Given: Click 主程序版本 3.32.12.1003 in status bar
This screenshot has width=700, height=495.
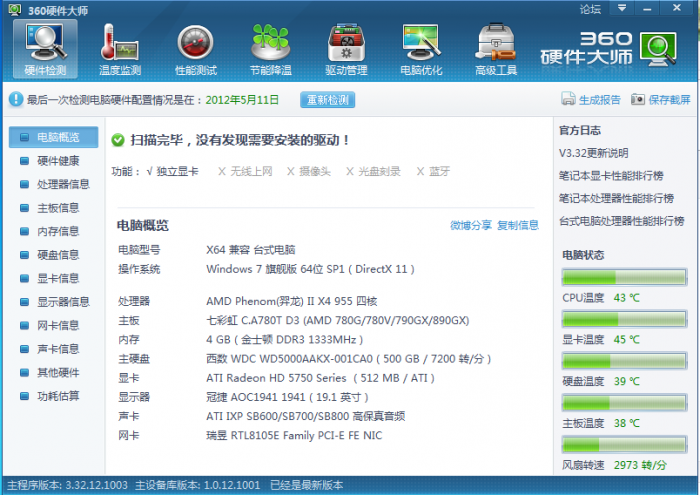Looking at the screenshot, I should tap(67, 485).
